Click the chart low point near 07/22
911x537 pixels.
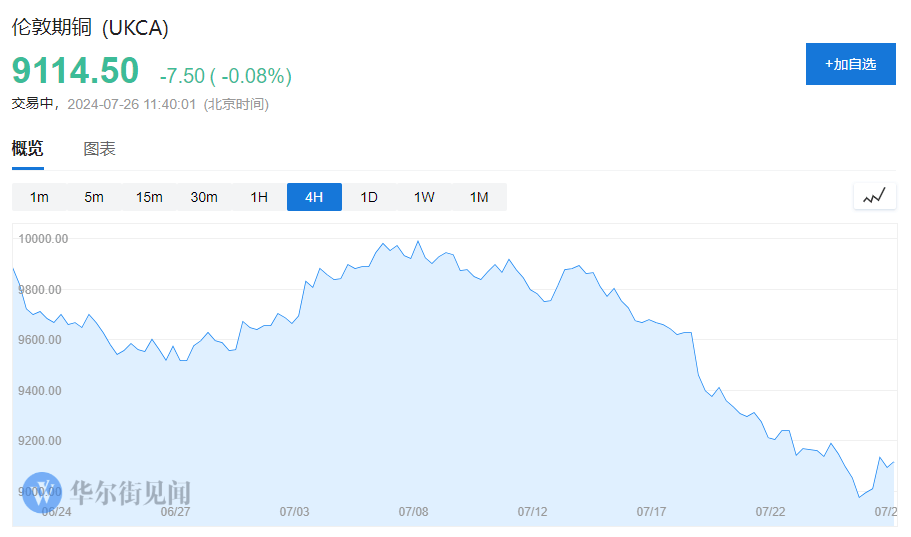858,497
